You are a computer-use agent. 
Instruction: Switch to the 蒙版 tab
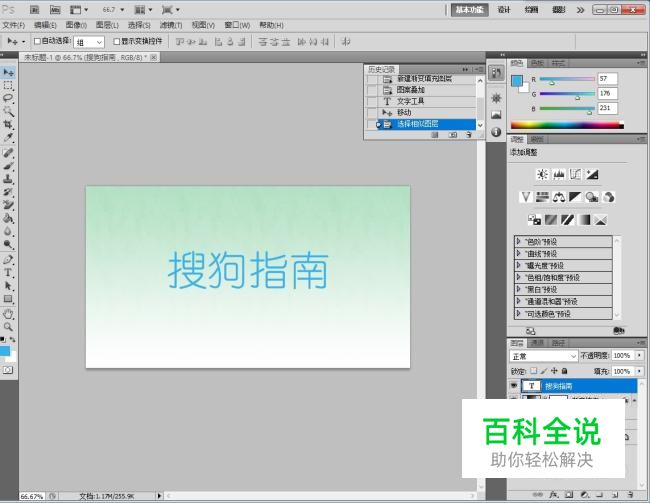coord(537,139)
